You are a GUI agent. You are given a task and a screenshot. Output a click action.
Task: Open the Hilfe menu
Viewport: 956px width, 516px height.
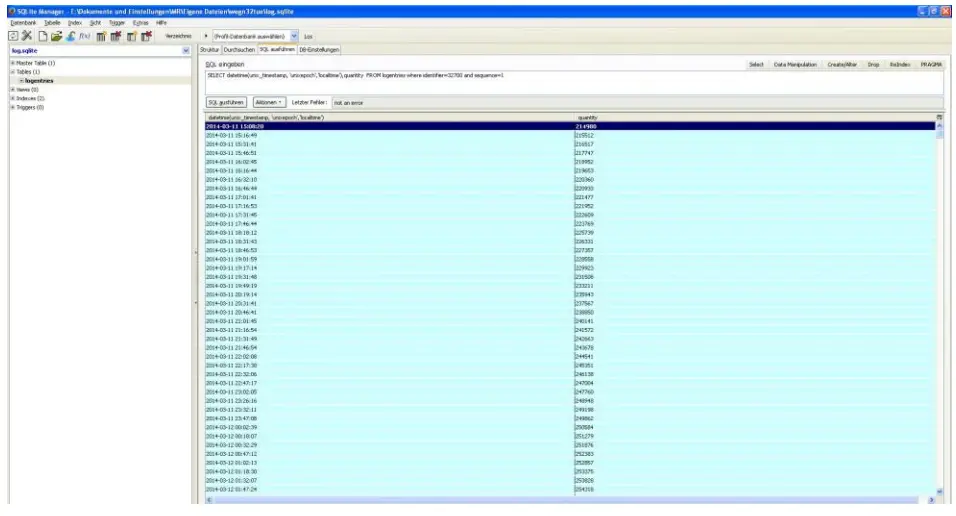coord(161,23)
